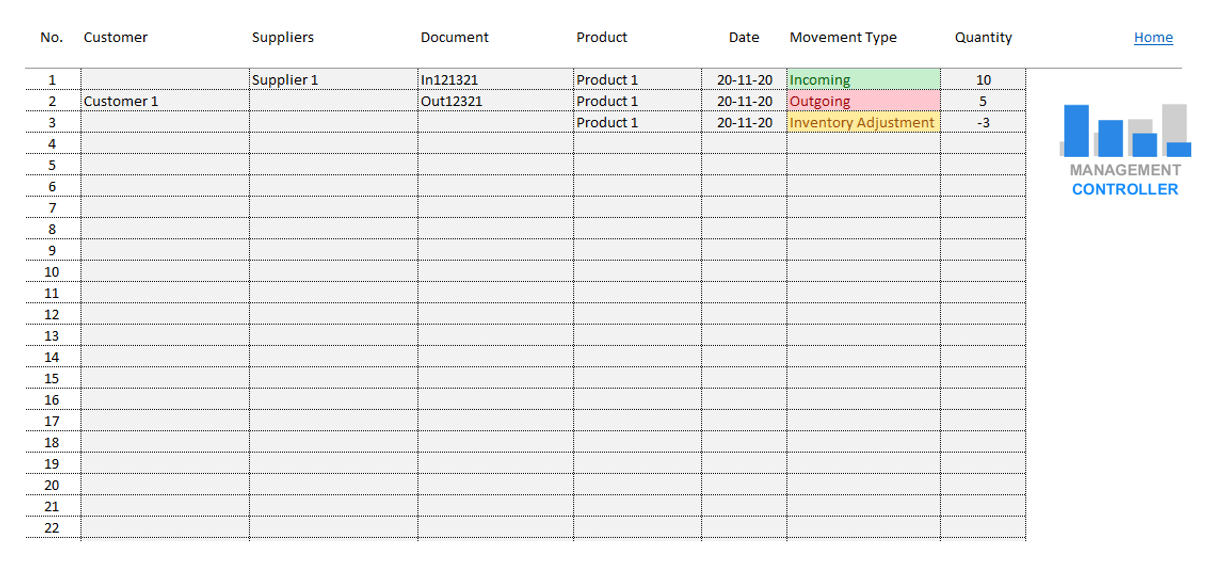The width and height of the screenshot is (1219, 565).
Task: Click the Management Controller logo
Action: point(1125,150)
